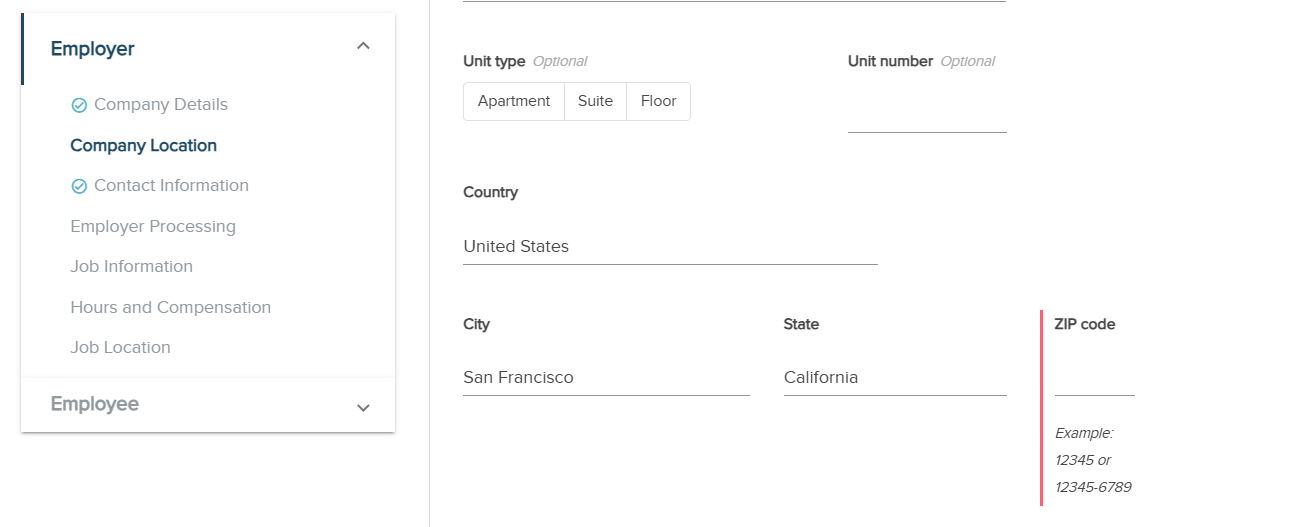Click the Unit number input field
Screen dimensions: 1304x527
pos(927,114)
